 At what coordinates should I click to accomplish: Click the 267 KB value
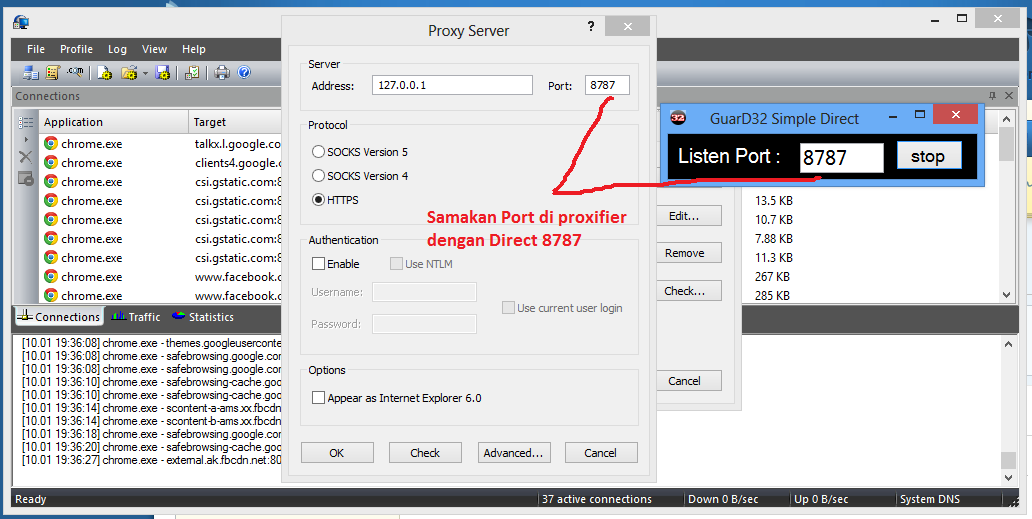[772, 277]
